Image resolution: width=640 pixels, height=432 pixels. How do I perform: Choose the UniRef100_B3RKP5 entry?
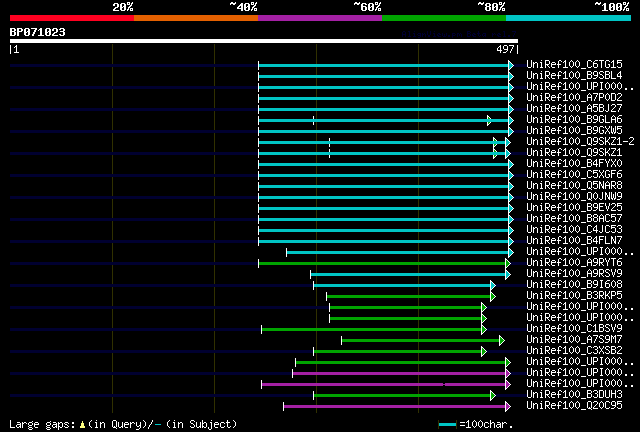point(574,296)
